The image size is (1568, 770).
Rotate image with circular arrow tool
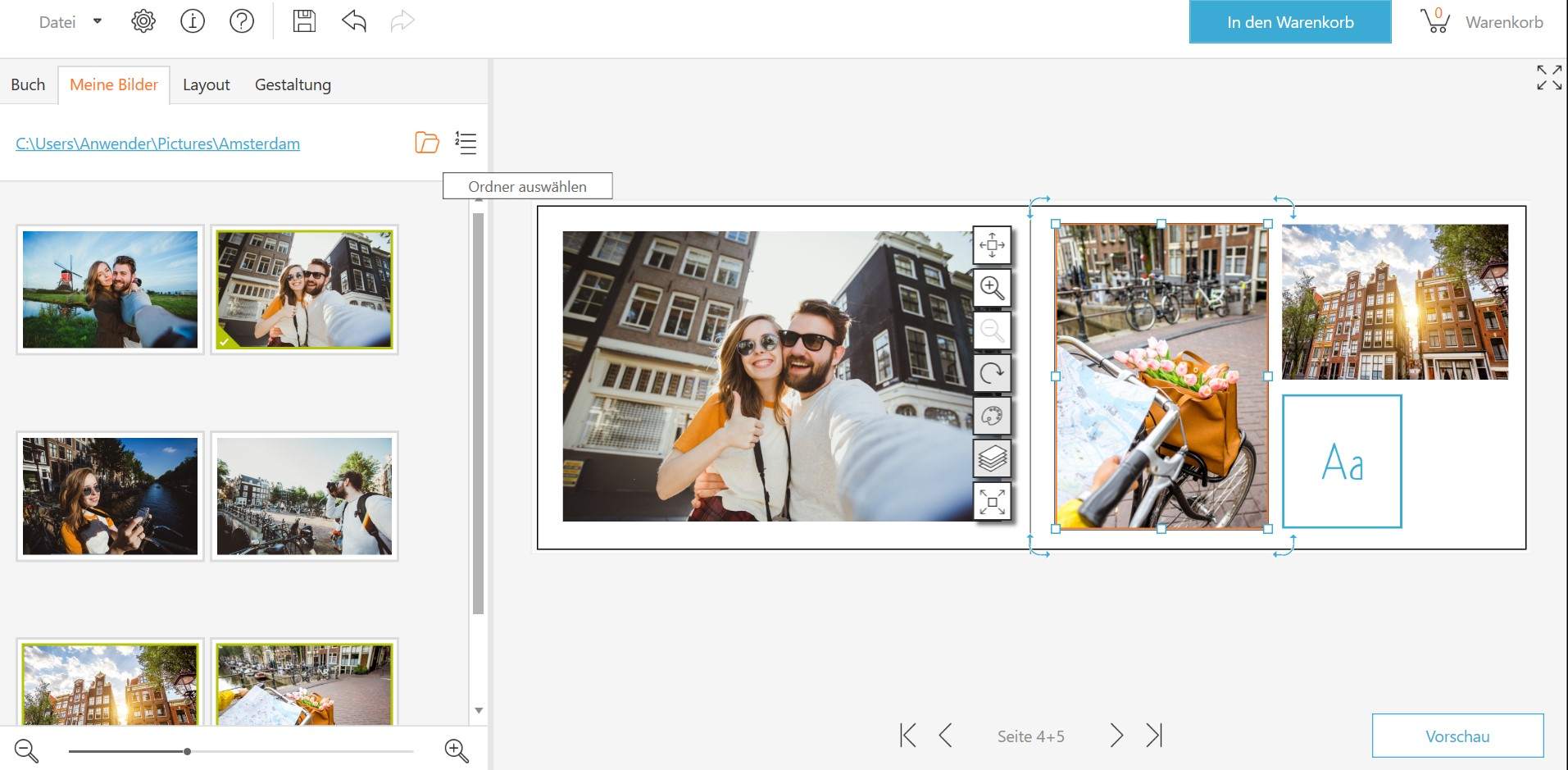992,373
